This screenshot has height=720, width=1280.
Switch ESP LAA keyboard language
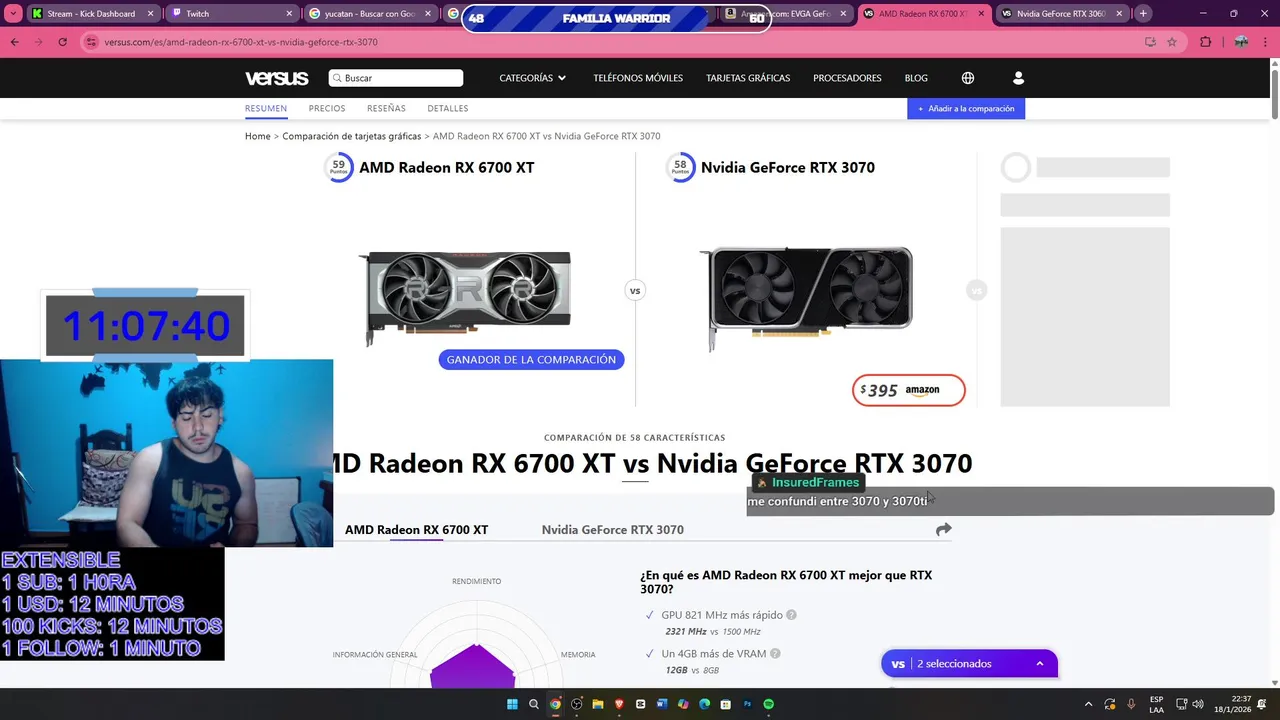pos(1156,704)
